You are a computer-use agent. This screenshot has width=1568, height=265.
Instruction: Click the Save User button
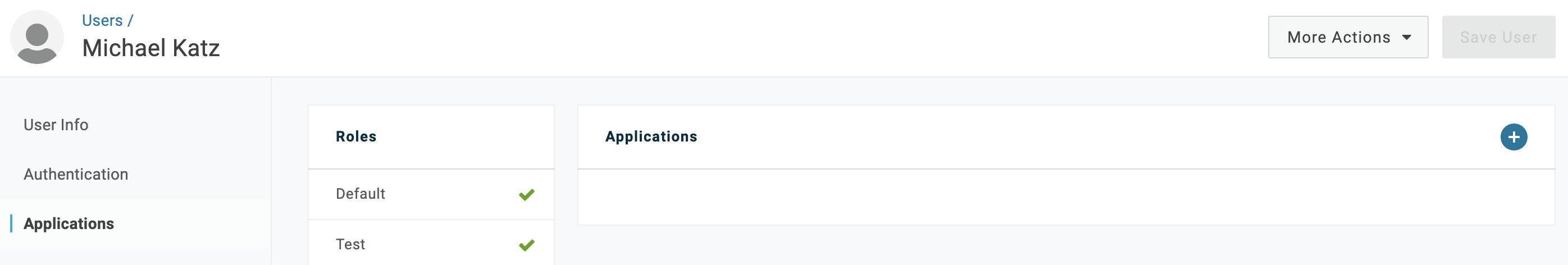pos(1498,37)
